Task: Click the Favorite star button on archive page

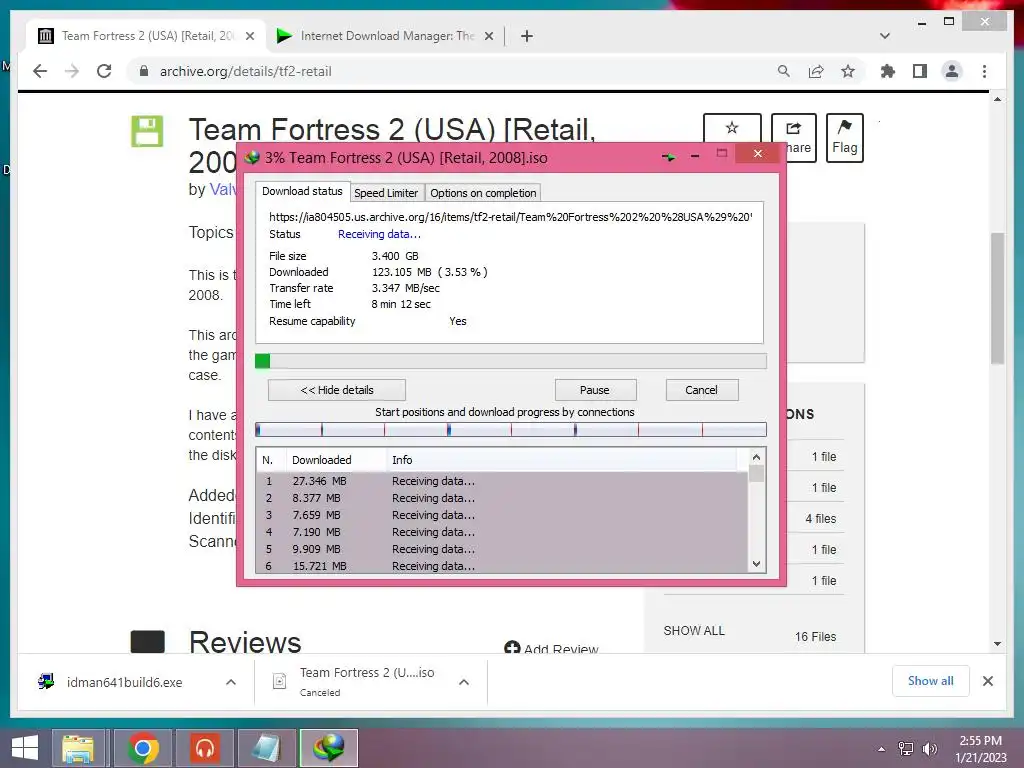Action: (732, 128)
